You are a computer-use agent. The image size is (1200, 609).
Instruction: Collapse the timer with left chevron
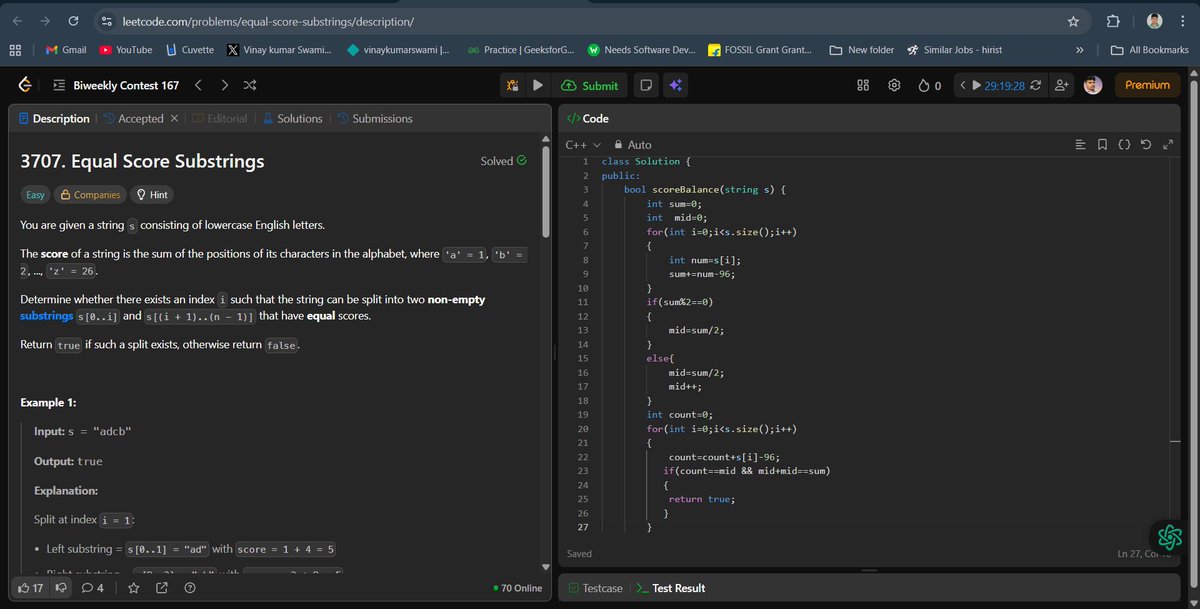962,86
